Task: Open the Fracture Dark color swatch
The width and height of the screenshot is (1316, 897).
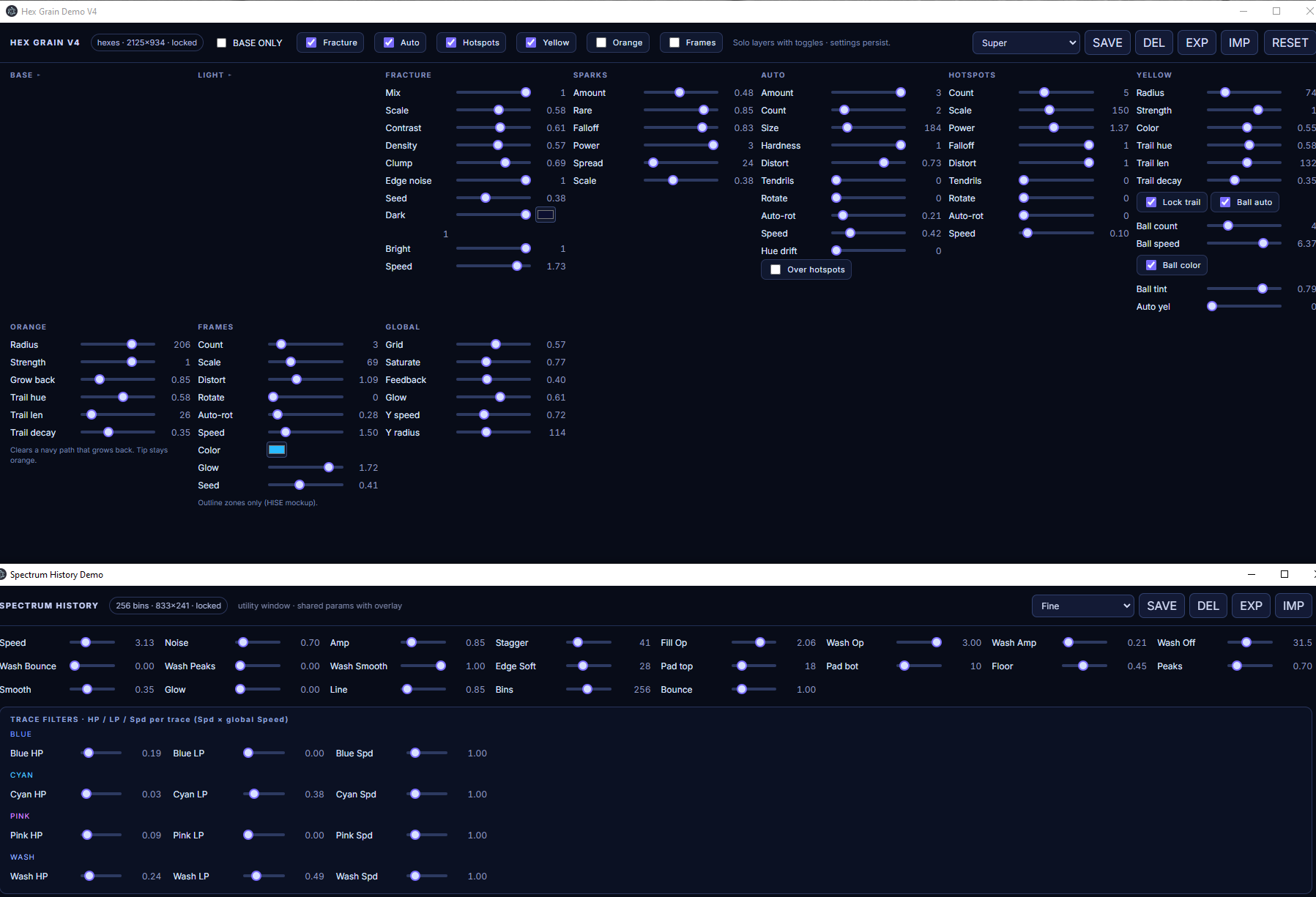Action: pos(546,215)
